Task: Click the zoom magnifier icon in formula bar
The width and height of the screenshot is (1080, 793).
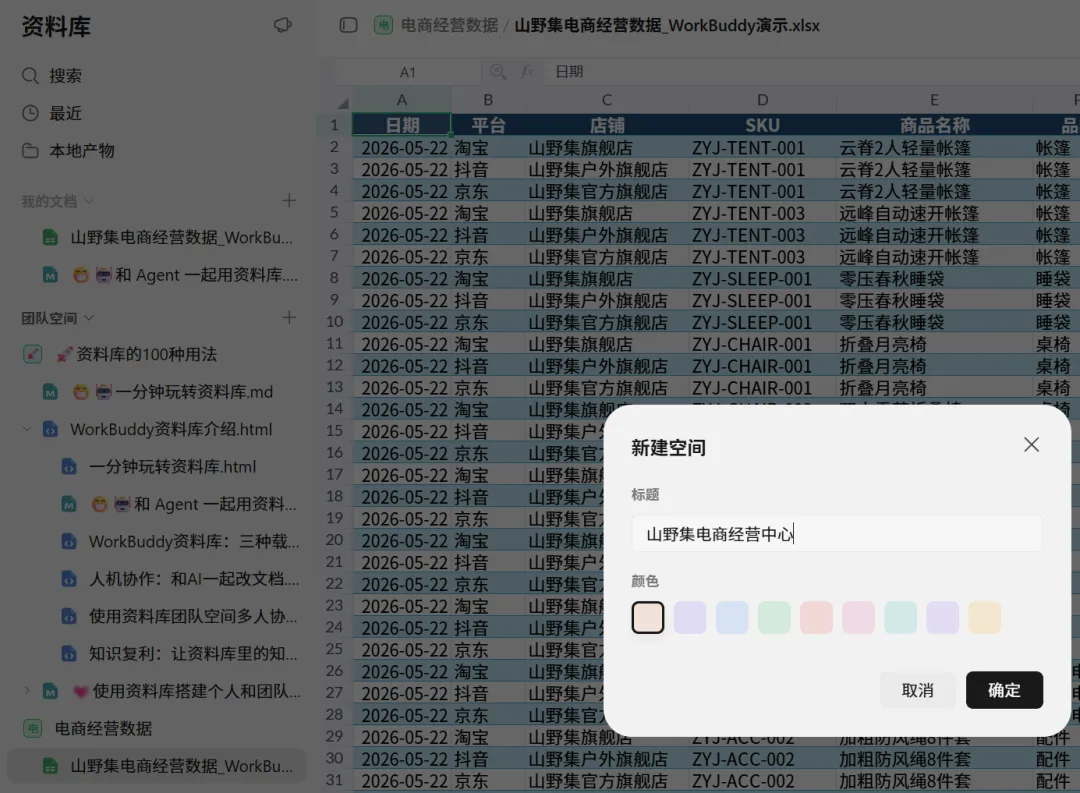Action: tap(497, 72)
